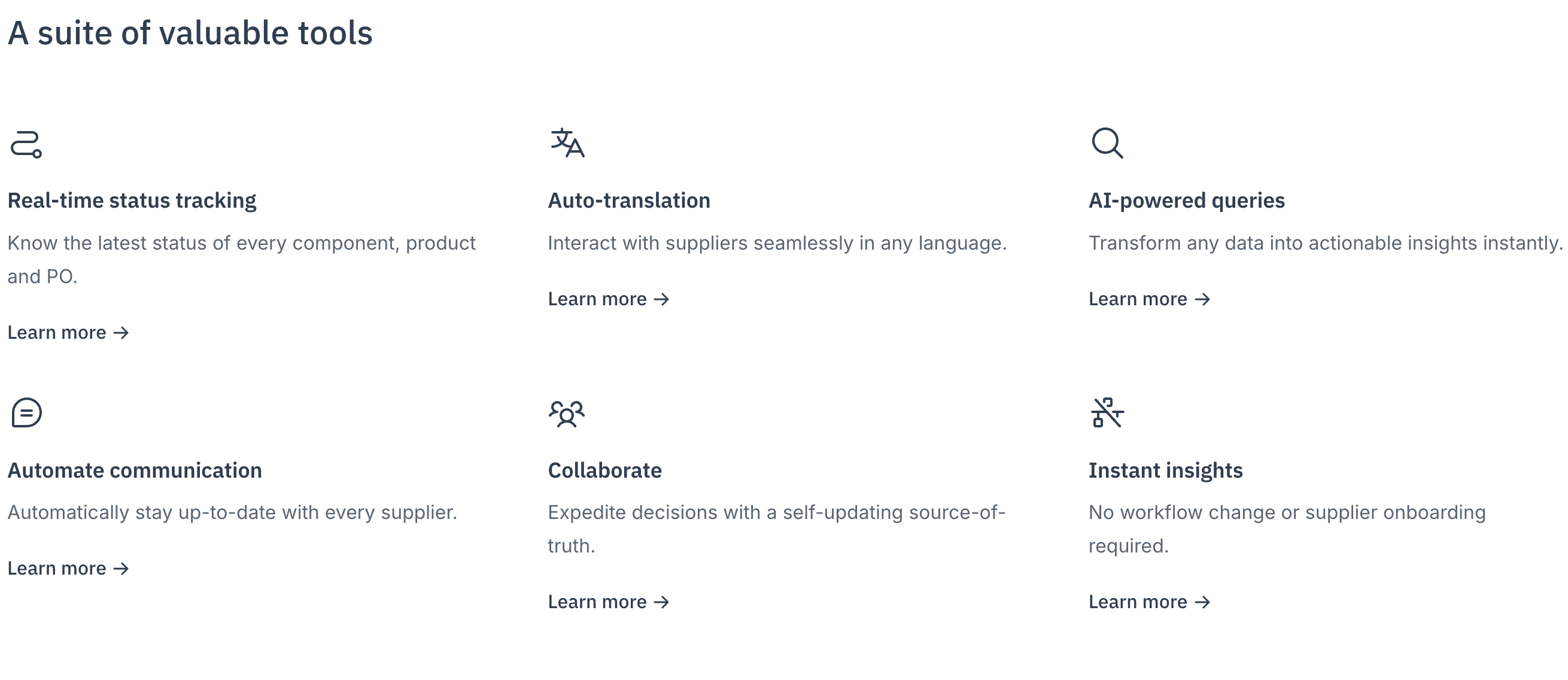Open Learn more under Collaborate
Screen dimensions: 1568x680
pos(609,602)
